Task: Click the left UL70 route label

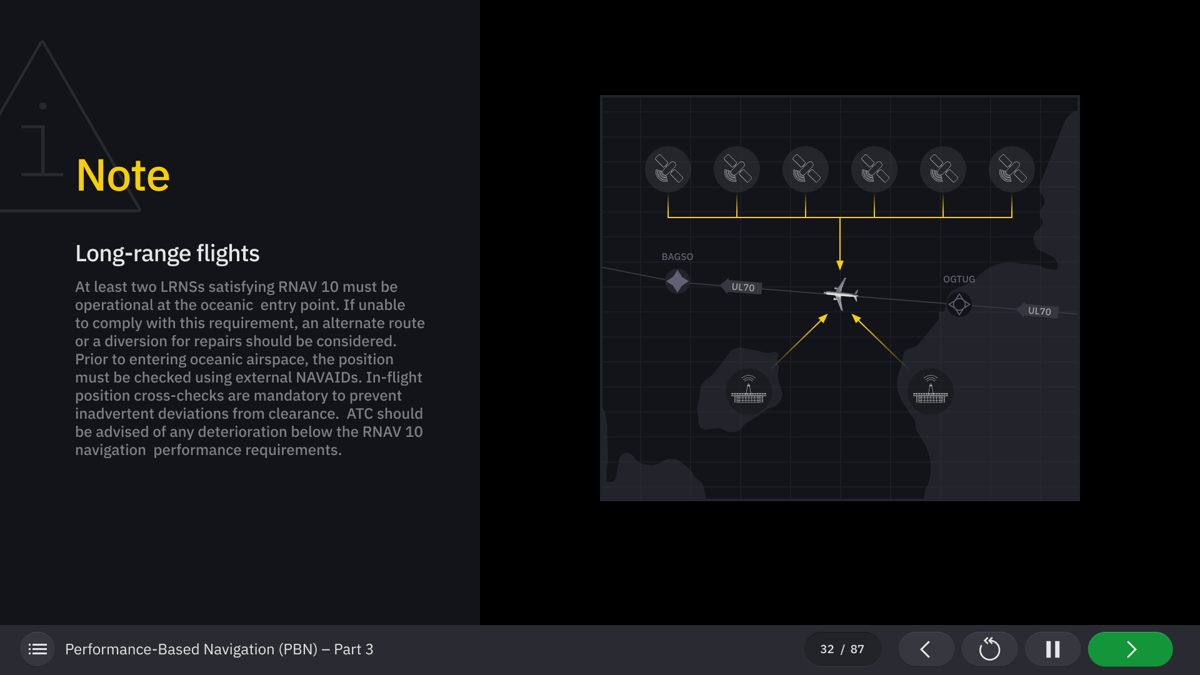Action: click(x=742, y=287)
